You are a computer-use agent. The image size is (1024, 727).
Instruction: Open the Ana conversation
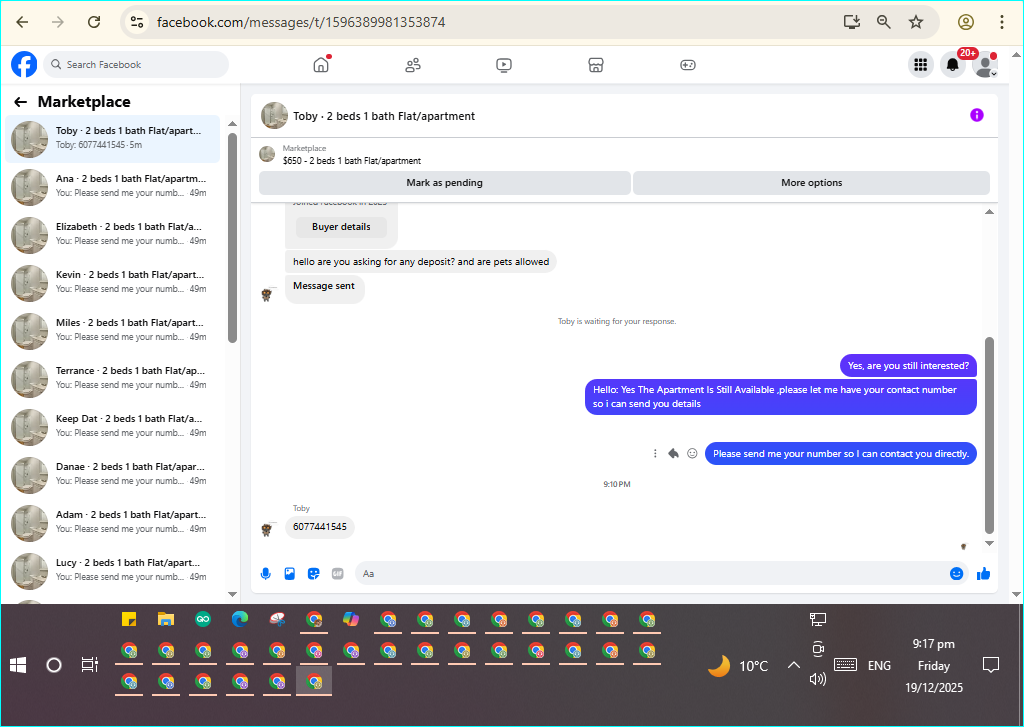tap(112, 186)
